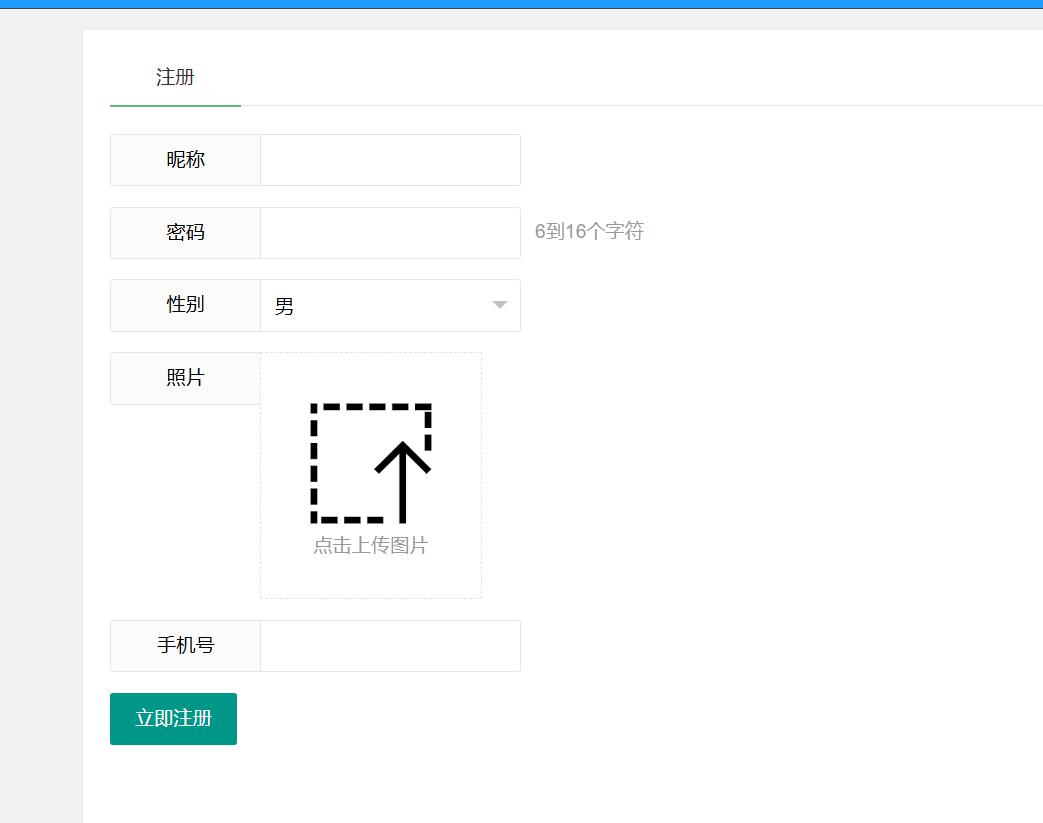Click the 昵称 field label
The height and width of the screenshot is (823, 1043).
[x=185, y=160]
